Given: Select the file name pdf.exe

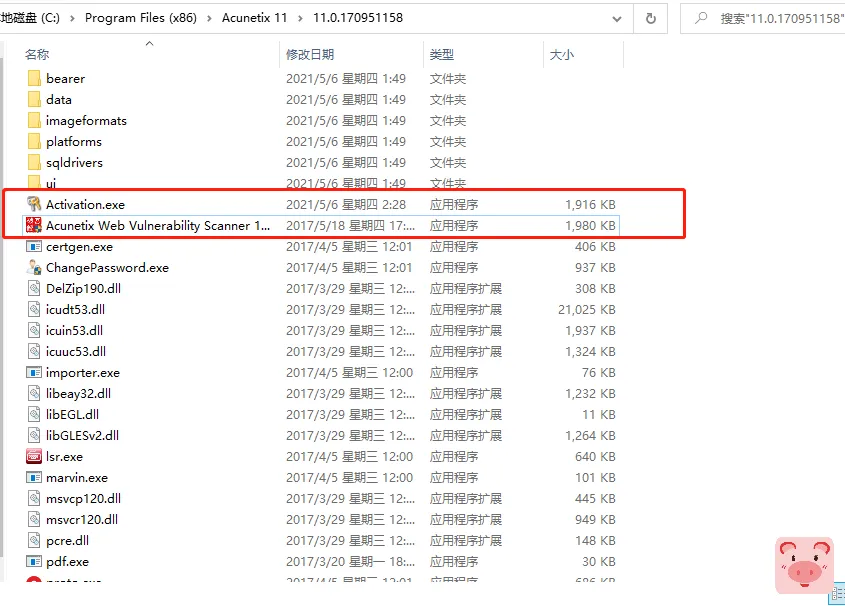Looking at the screenshot, I should click(67, 562).
